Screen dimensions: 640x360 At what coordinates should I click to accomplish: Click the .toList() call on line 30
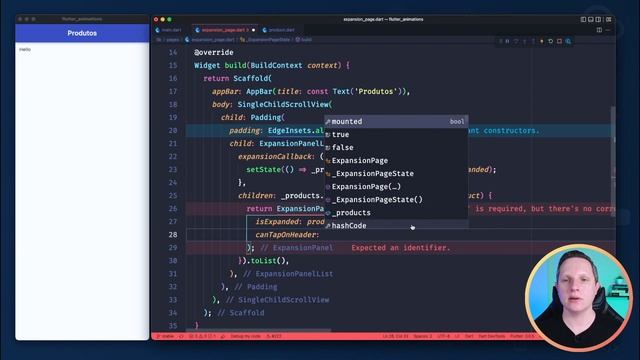(x=265, y=260)
